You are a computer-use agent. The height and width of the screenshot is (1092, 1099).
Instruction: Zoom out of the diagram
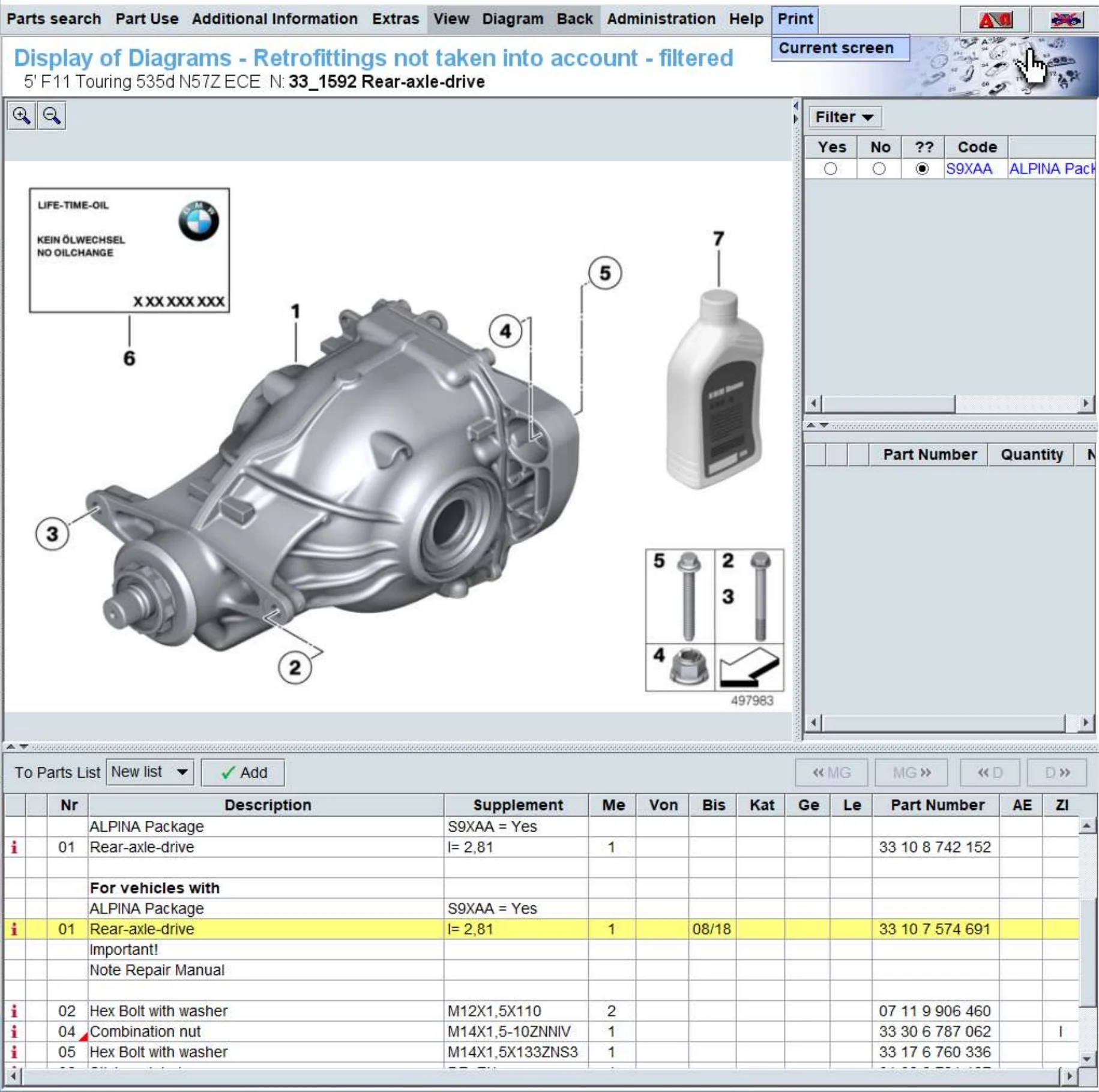[x=52, y=116]
